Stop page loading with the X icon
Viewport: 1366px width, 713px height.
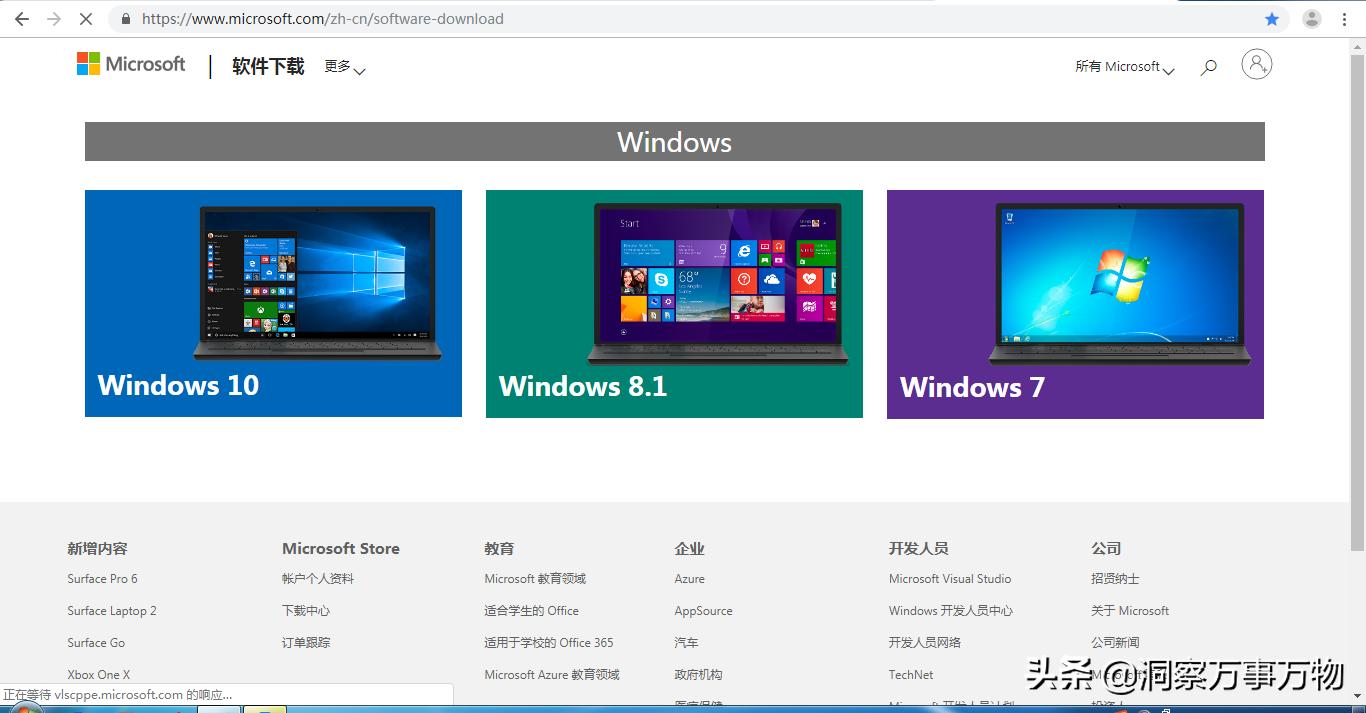86,18
